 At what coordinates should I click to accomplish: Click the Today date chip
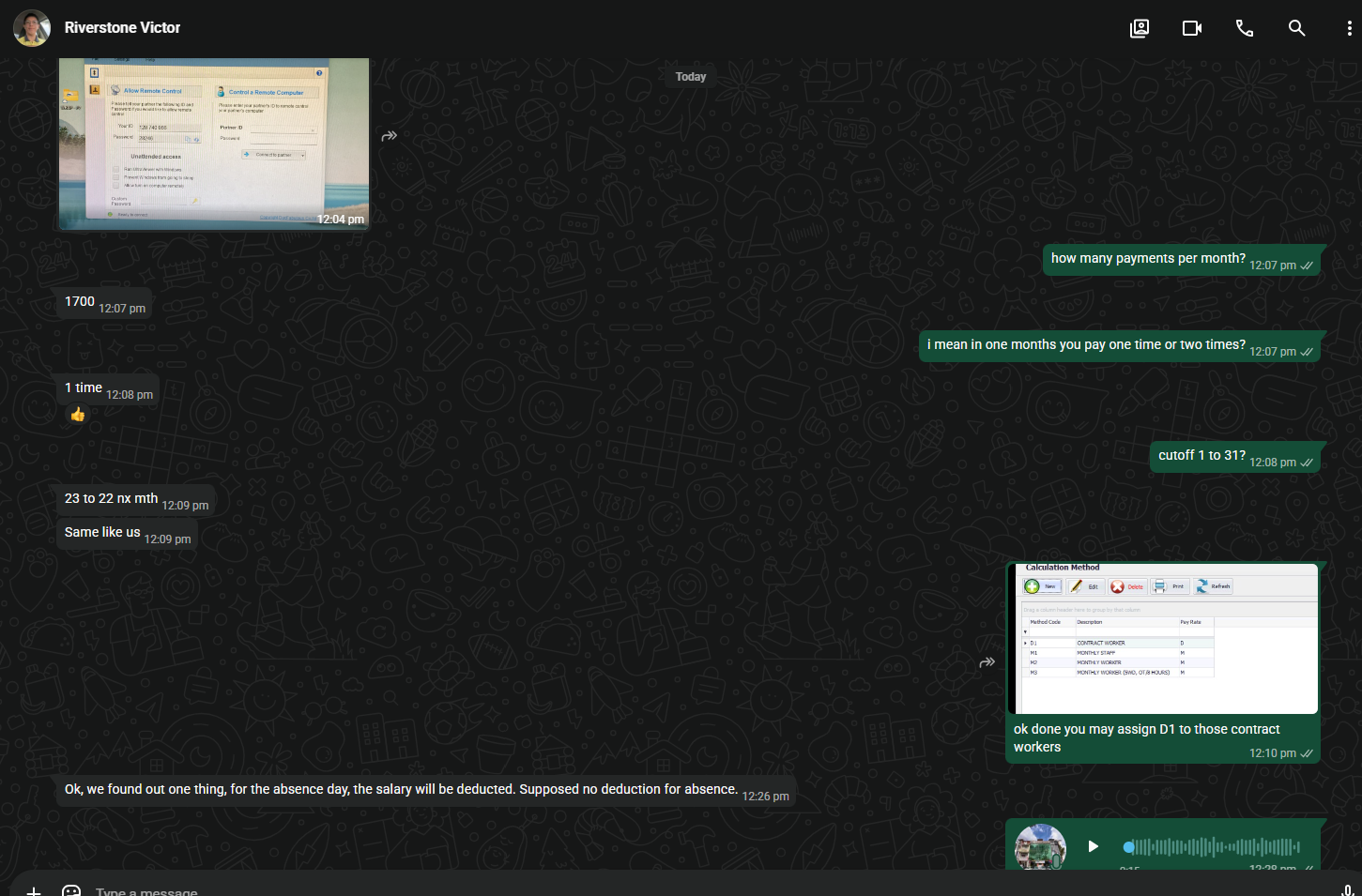[691, 77]
